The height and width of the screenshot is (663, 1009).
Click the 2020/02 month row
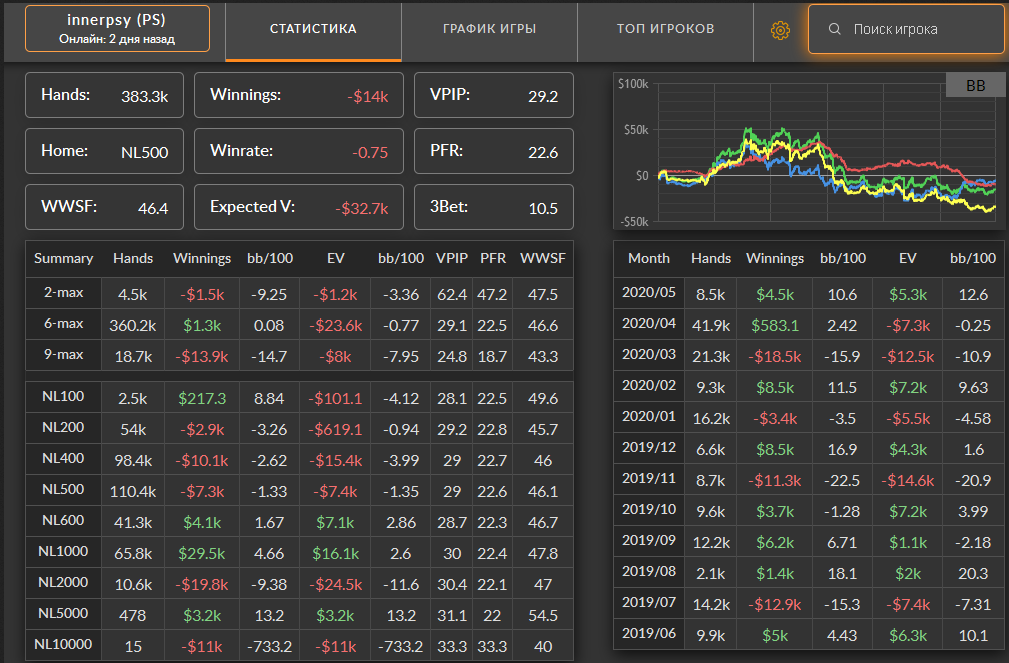tap(809, 386)
